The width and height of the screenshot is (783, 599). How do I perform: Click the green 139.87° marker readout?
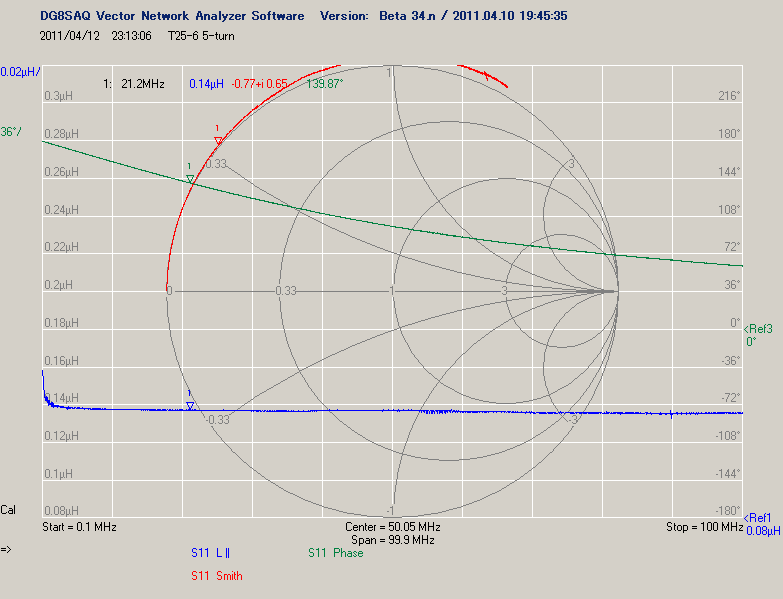[325, 84]
